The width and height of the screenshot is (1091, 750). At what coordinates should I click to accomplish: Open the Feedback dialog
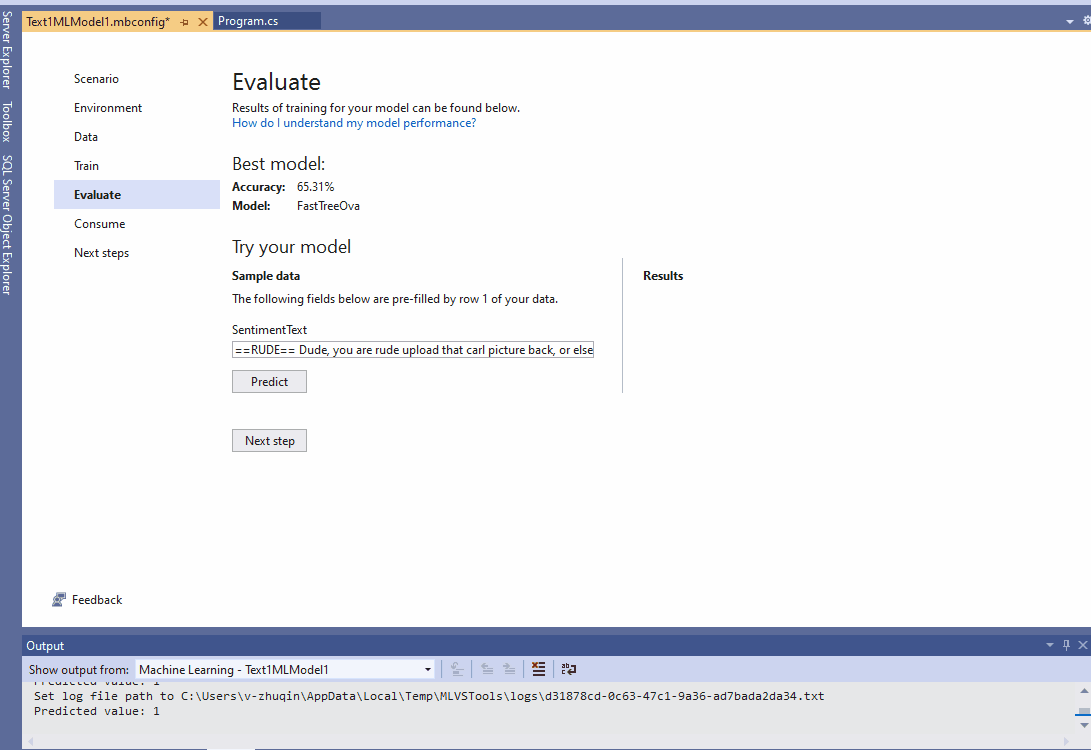pos(96,599)
